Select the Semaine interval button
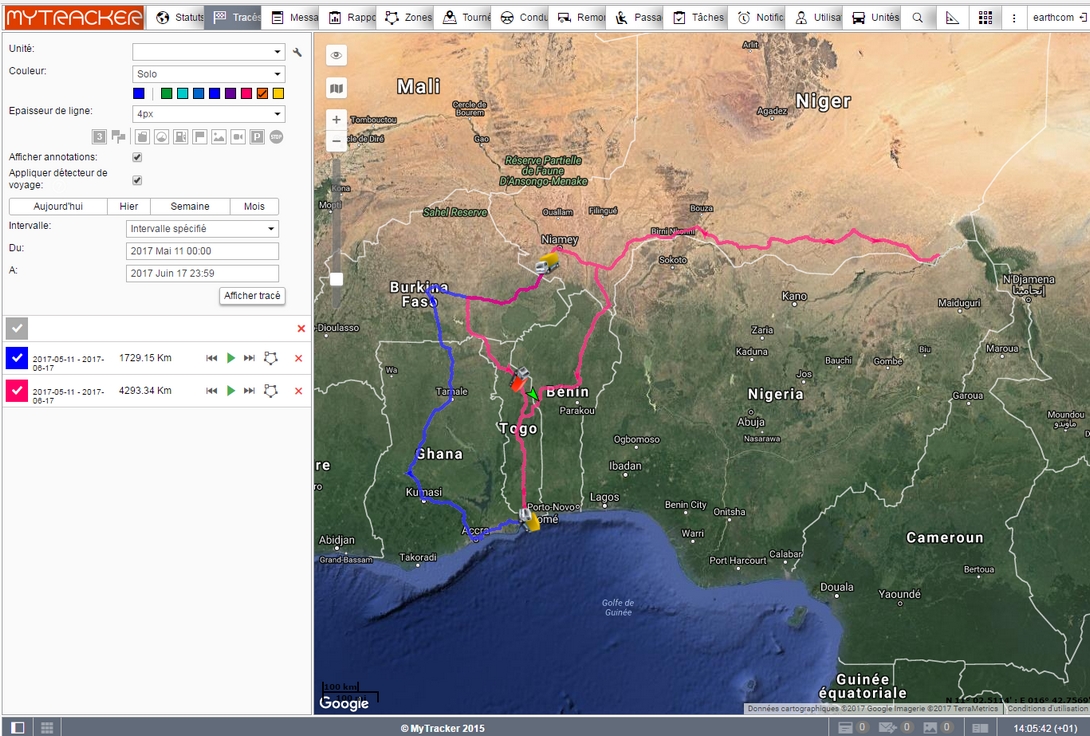Viewport: 1090px width, 736px height. (x=190, y=206)
